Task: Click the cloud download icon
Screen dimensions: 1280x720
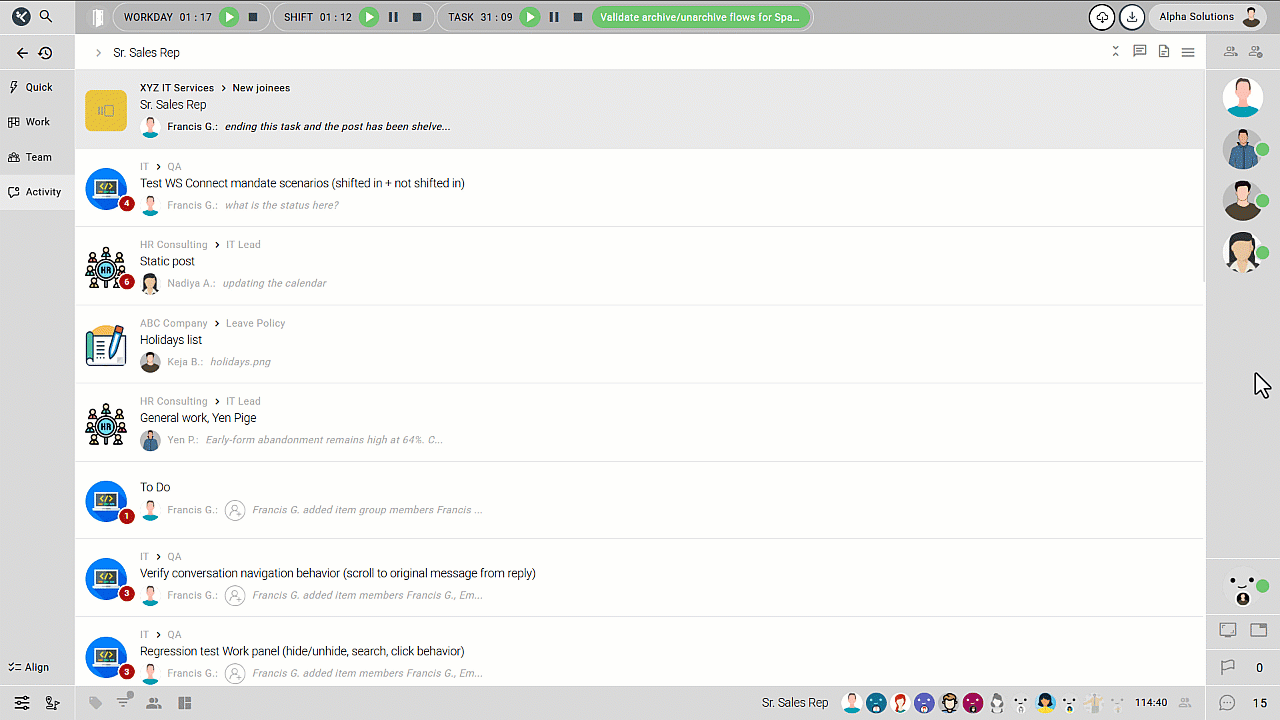Action: pyautogui.click(x=1101, y=17)
